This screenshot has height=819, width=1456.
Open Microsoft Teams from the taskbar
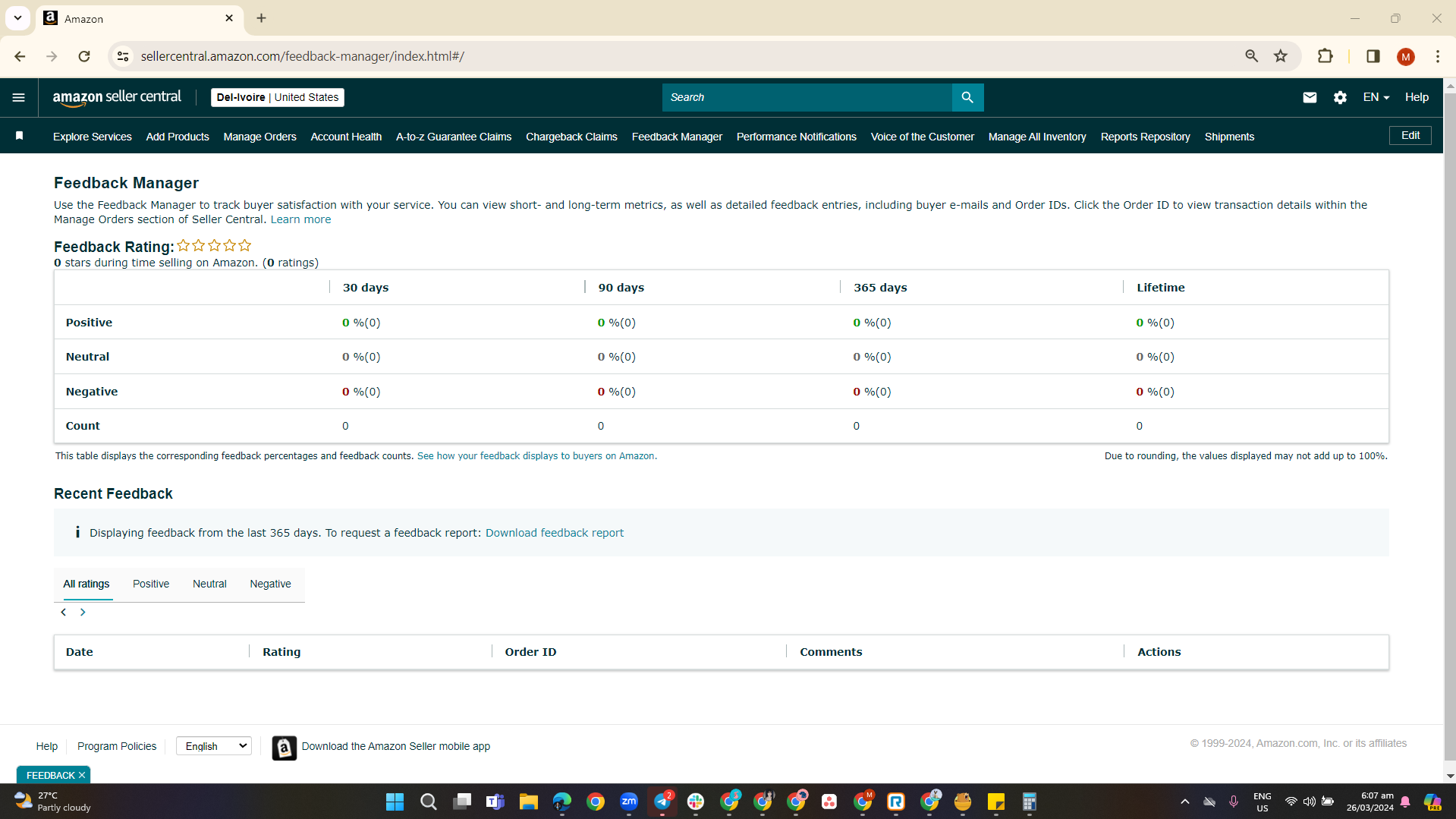click(x=495, y=802)
